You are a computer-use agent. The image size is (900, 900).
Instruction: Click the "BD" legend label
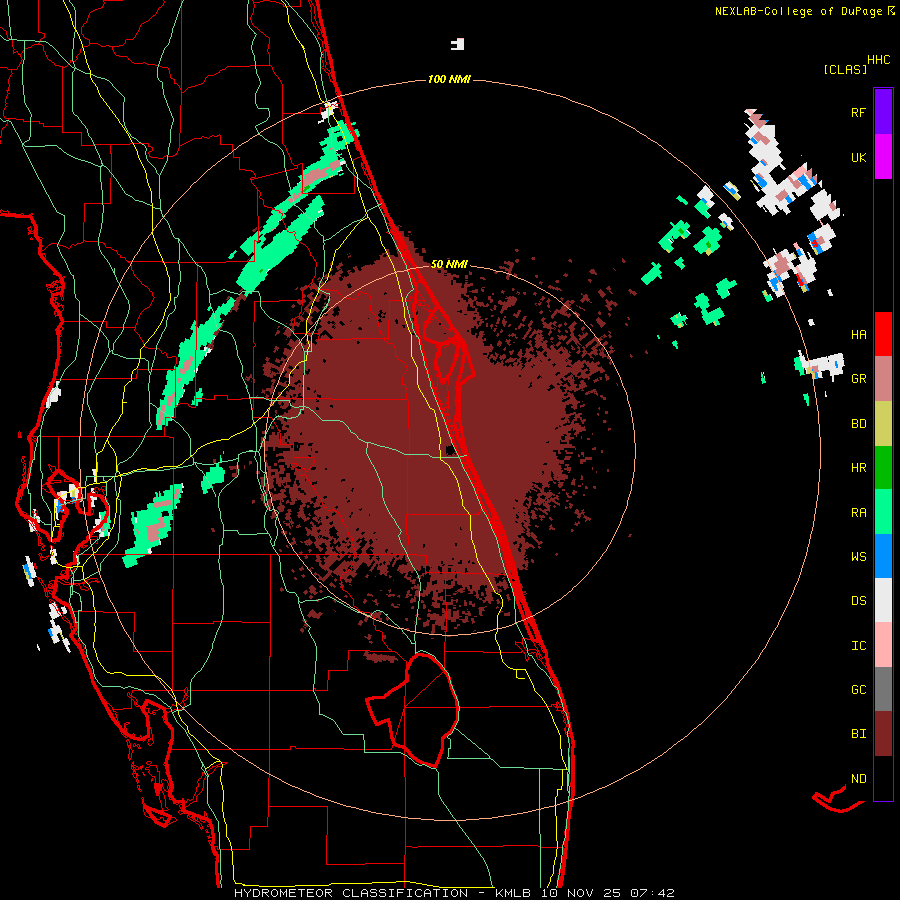click(x=858, y=424)
